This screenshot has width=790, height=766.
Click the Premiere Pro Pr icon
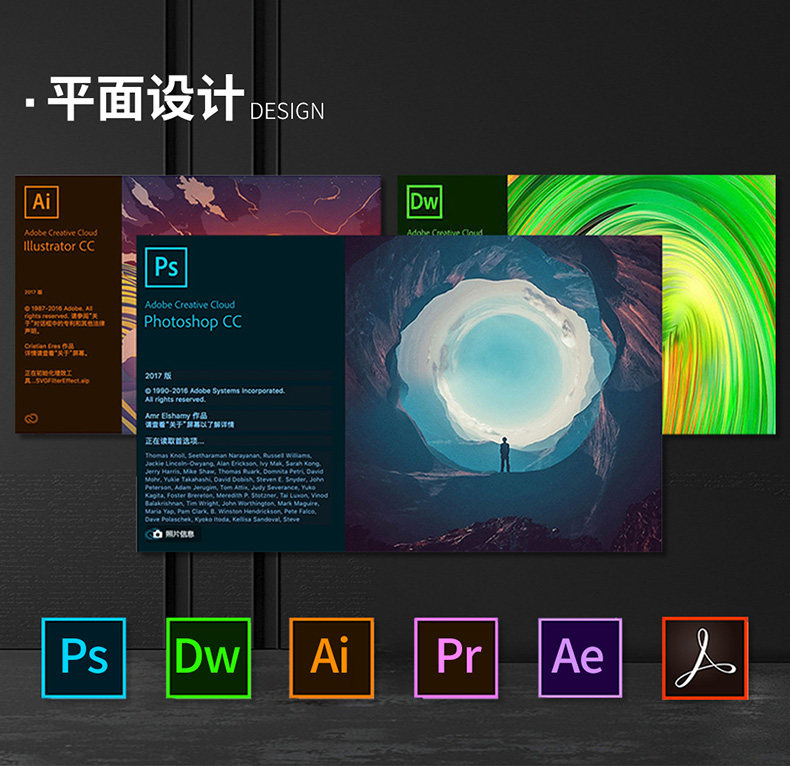click(456, 658)
